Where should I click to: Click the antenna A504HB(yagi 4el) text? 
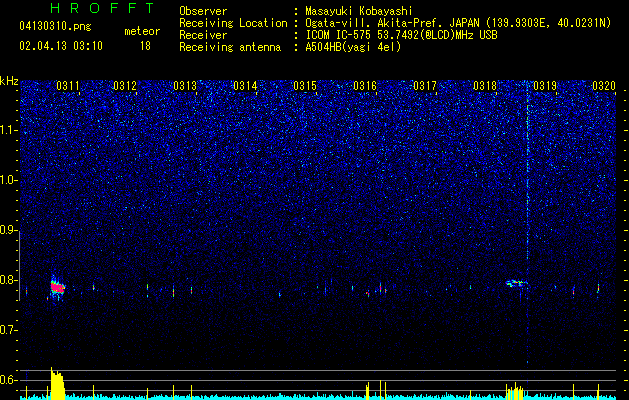353,47
